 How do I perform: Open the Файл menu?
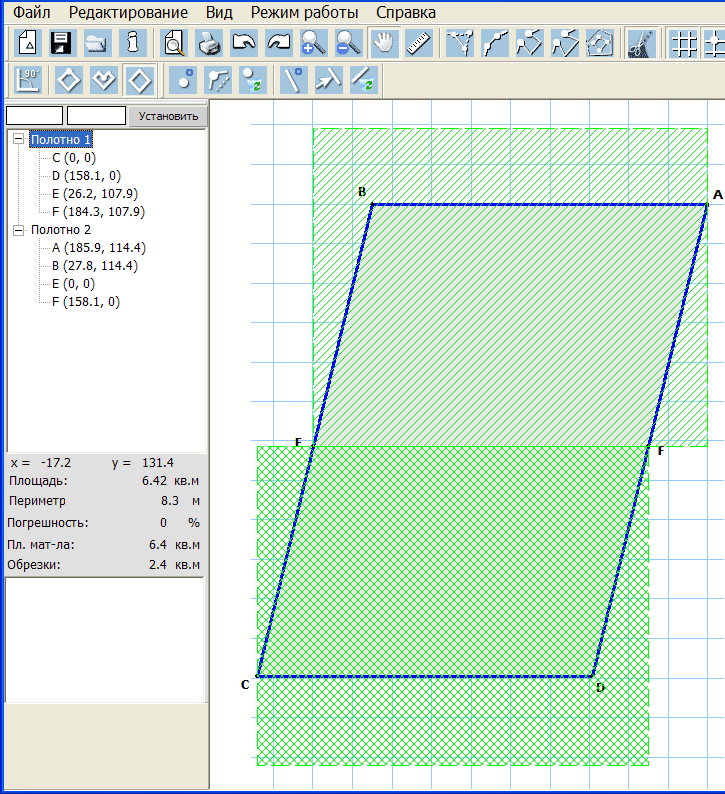pos(31,12)
